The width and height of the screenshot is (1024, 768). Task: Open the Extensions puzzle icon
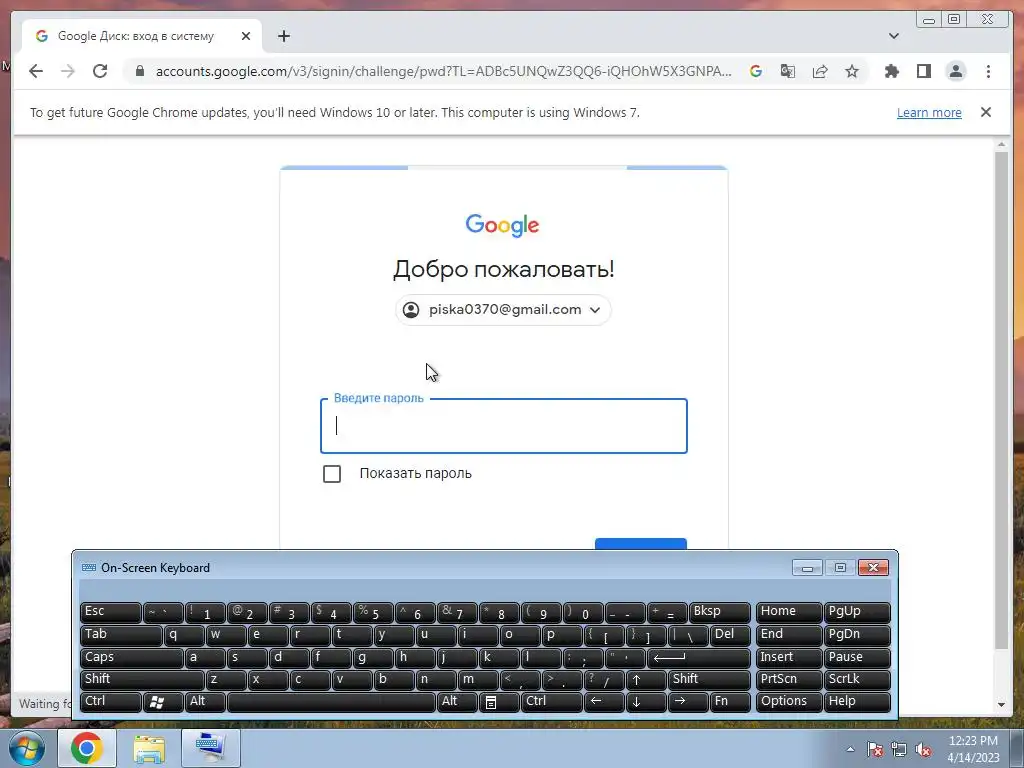click(x=891, y=71)
